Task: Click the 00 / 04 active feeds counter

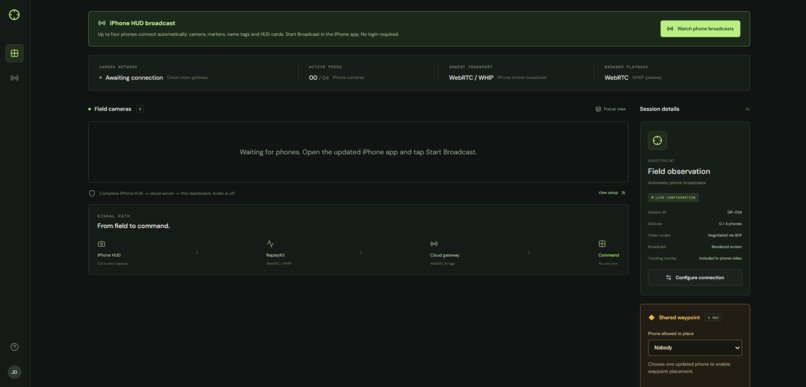Action: coord(319,78)
